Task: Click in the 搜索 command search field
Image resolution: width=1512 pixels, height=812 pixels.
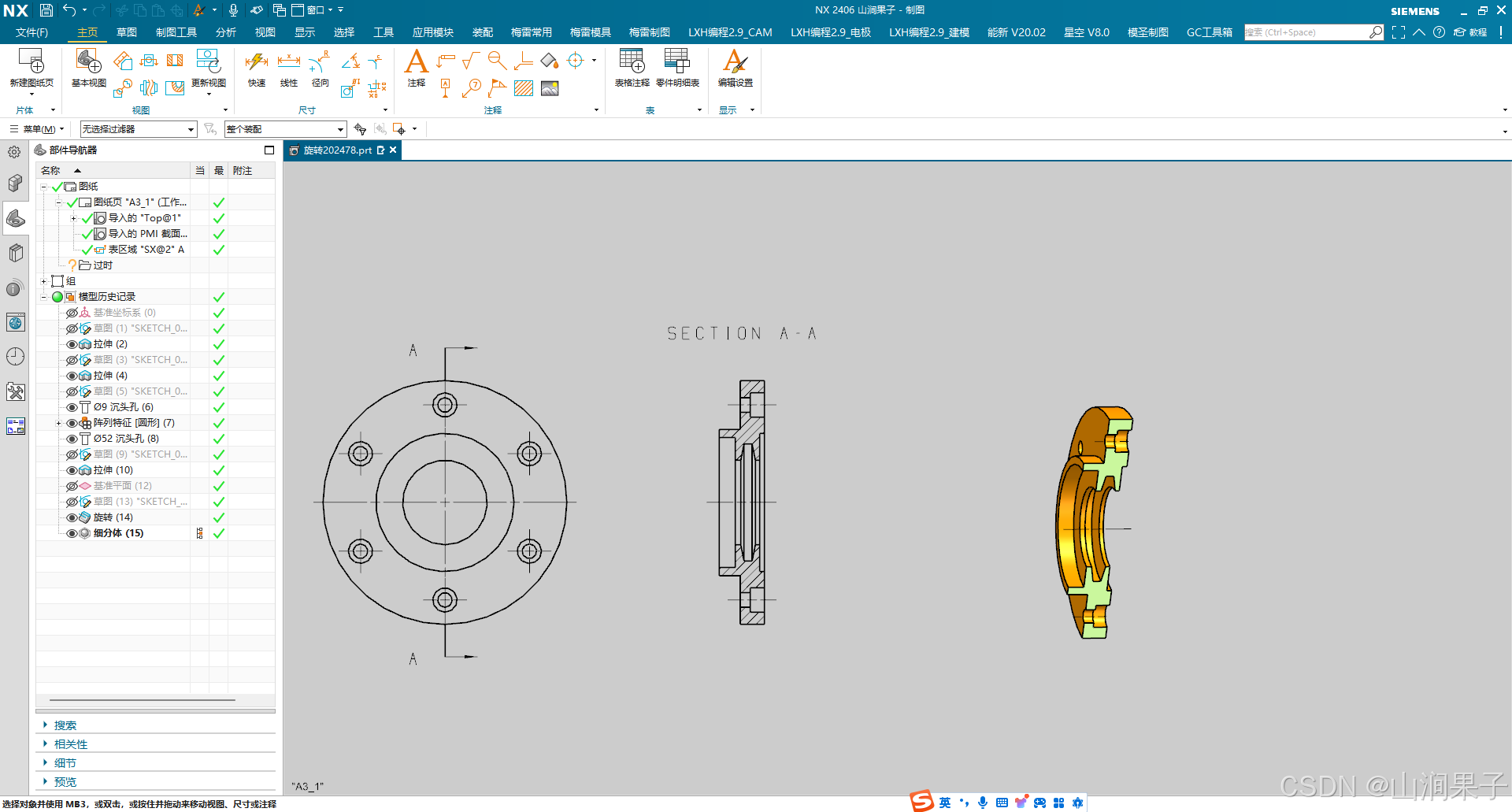Action: point(1306,32)
